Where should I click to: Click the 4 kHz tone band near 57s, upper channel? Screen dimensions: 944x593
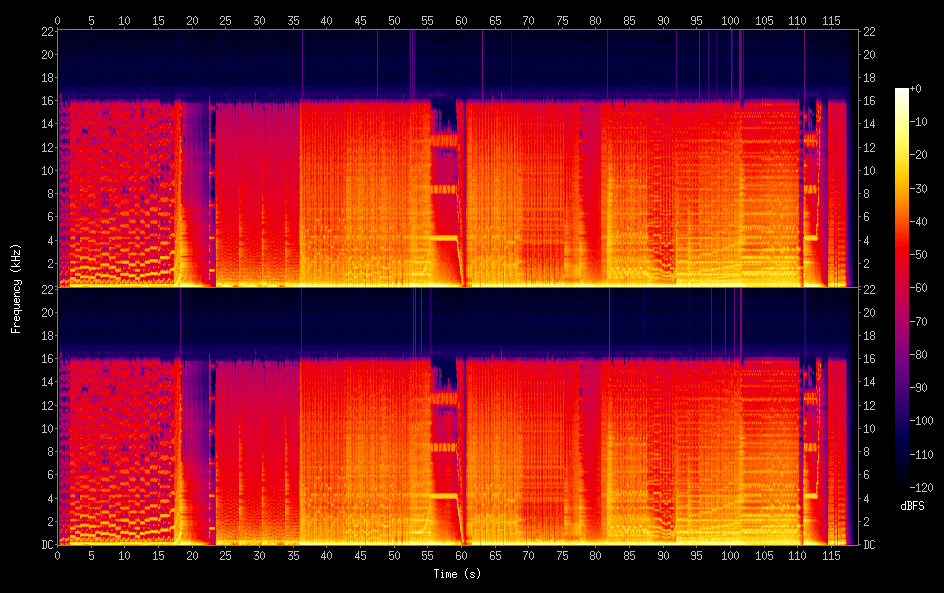(443, 238)
